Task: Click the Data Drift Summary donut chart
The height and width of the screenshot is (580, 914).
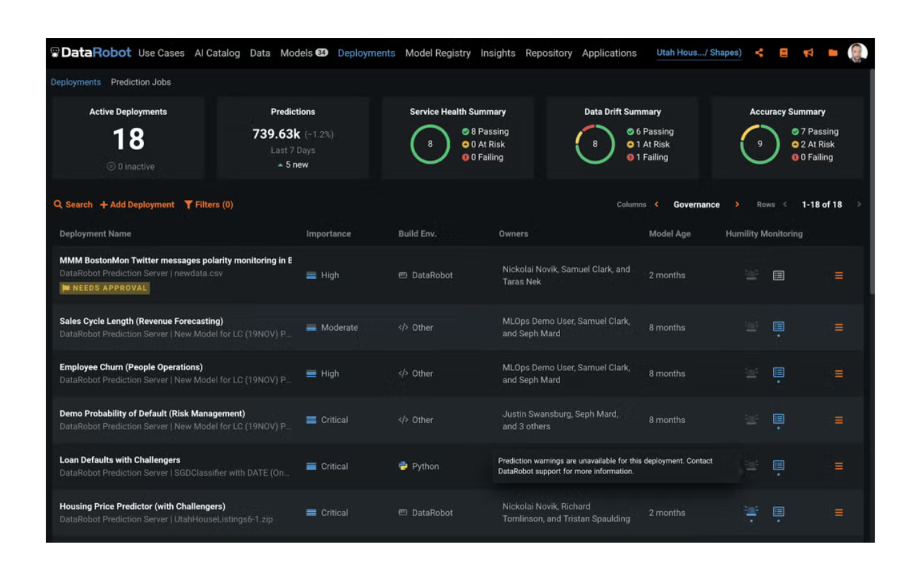Action: (595, 144)
